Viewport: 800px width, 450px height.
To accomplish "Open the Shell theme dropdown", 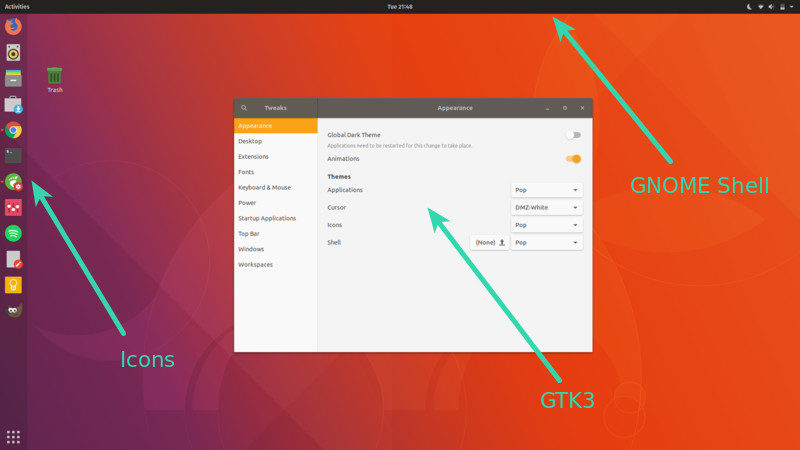I will pos(546,243).
